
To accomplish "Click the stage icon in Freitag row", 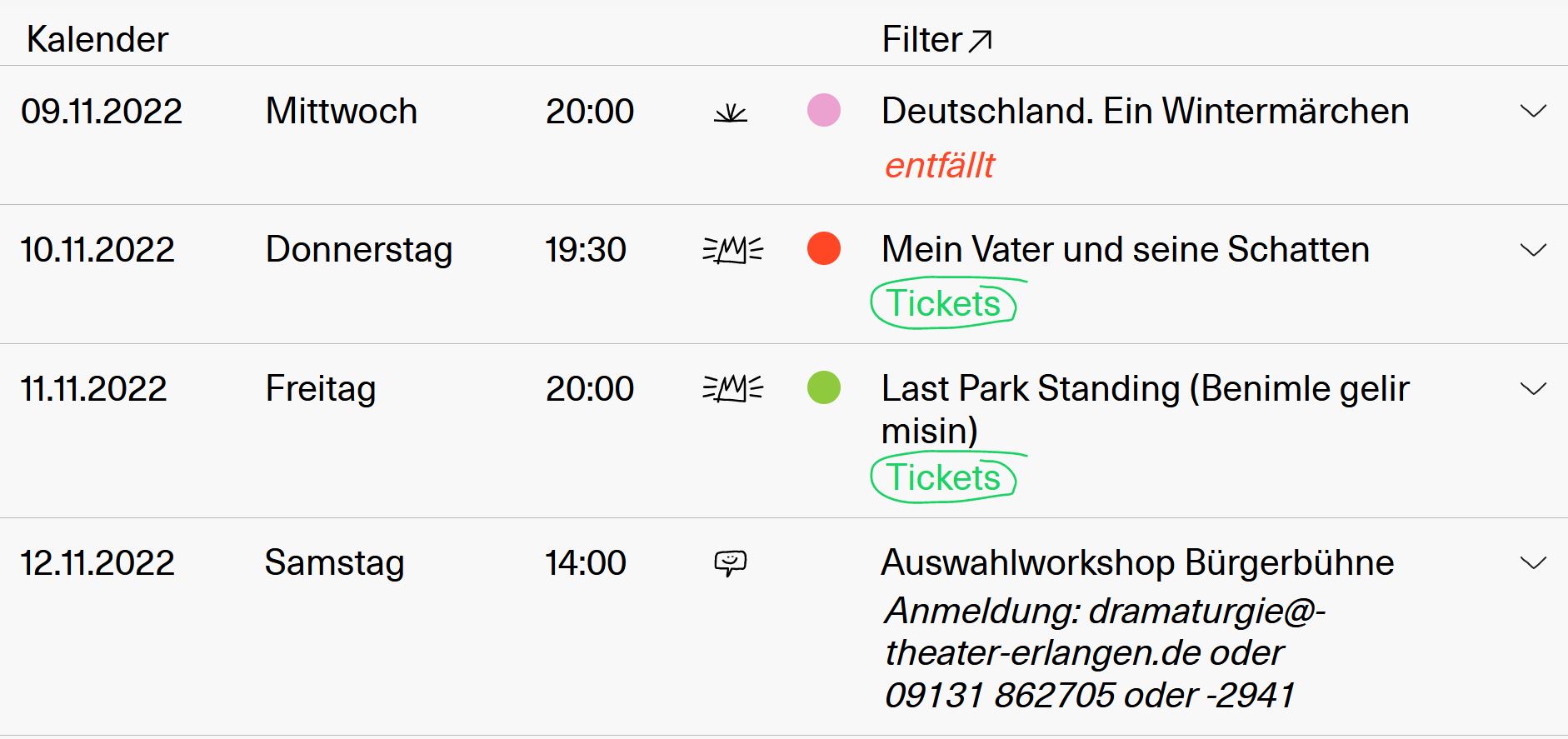I will point(732,388).
